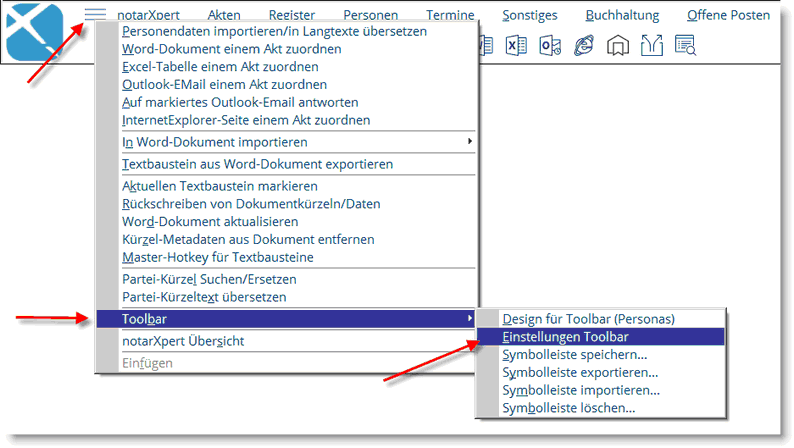Expand the Toolbar submenu entry
The image size is (794, 448).
286,319
